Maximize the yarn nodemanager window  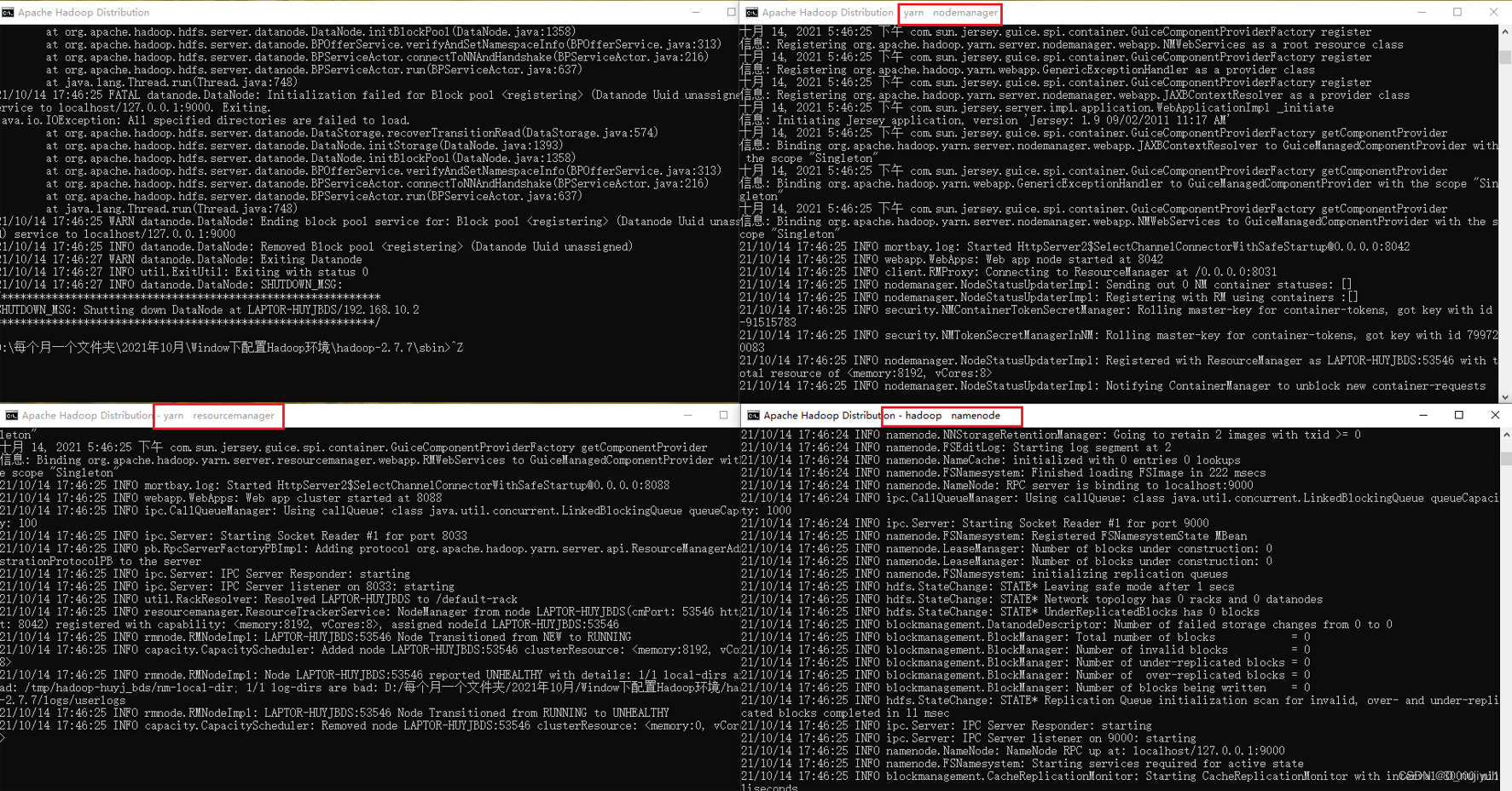pos(1459,12)
